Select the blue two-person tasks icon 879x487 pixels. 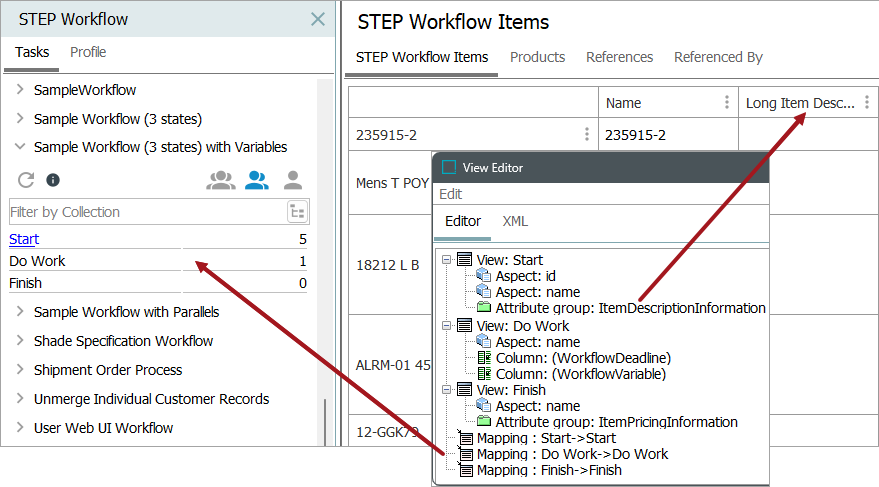pyautogui.click(x=257, y=180)
